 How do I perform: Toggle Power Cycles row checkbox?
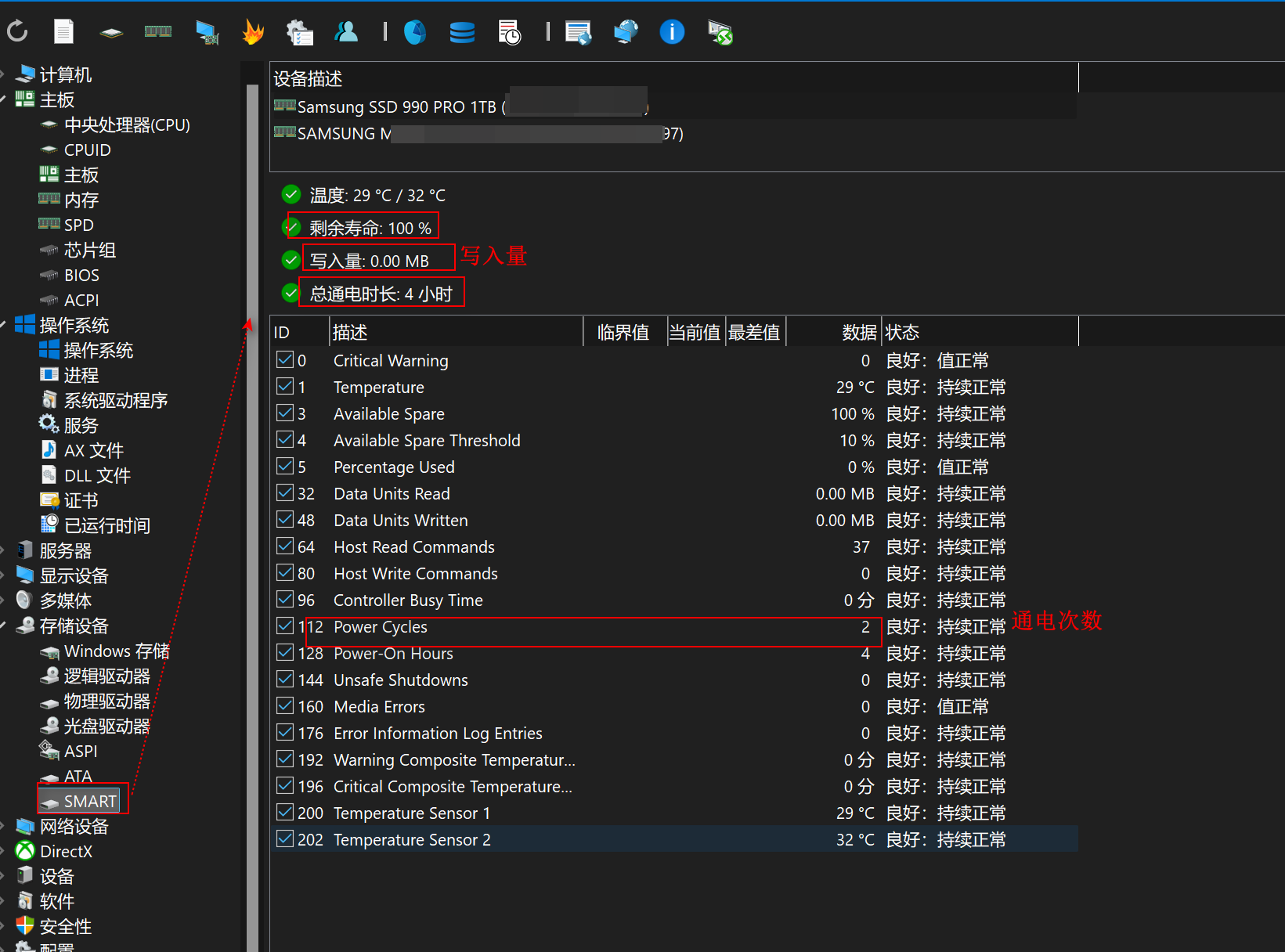tap(285, 626)
